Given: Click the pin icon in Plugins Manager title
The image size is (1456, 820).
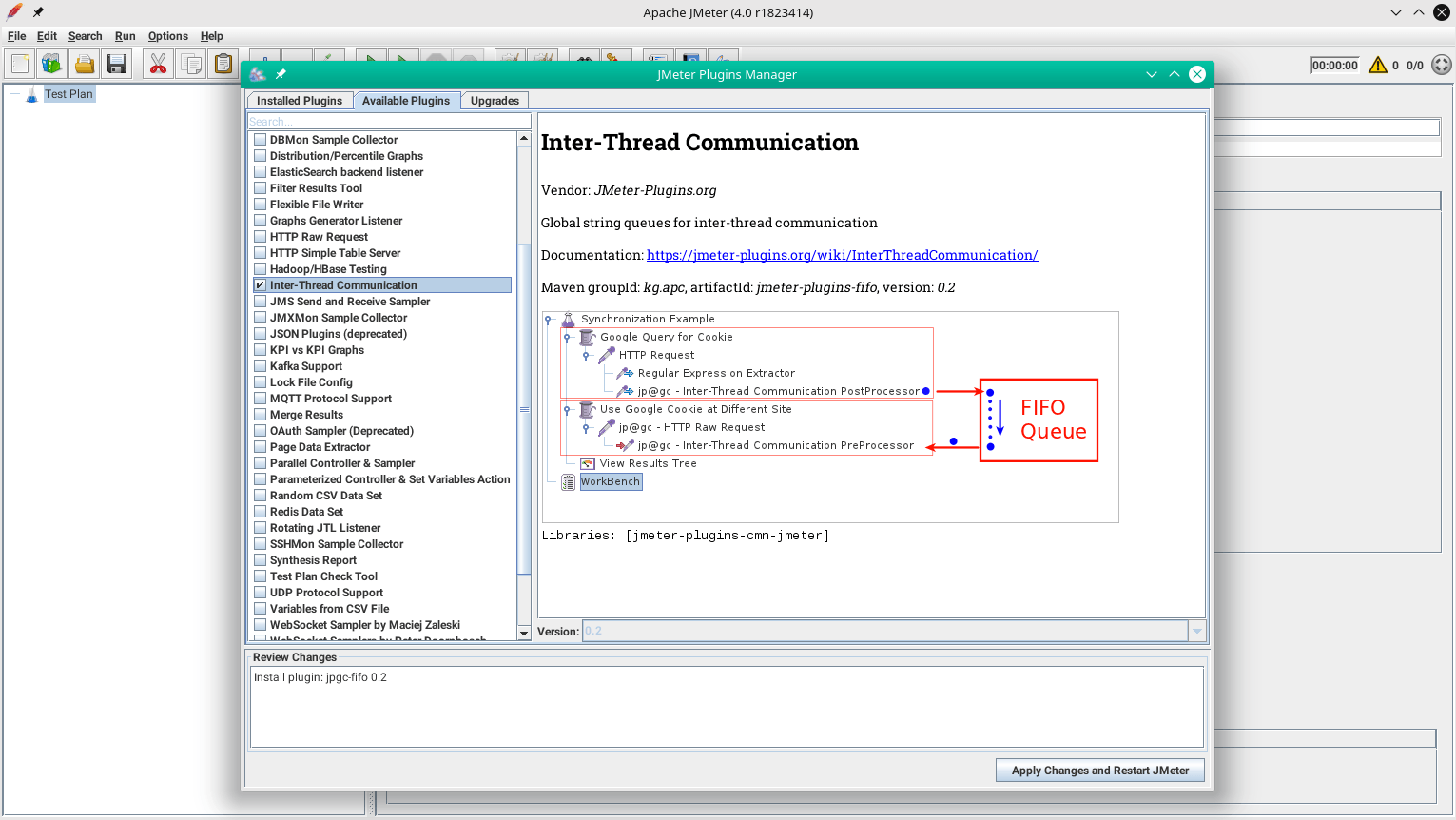Looking at the screenshot, I should (281, 74).
